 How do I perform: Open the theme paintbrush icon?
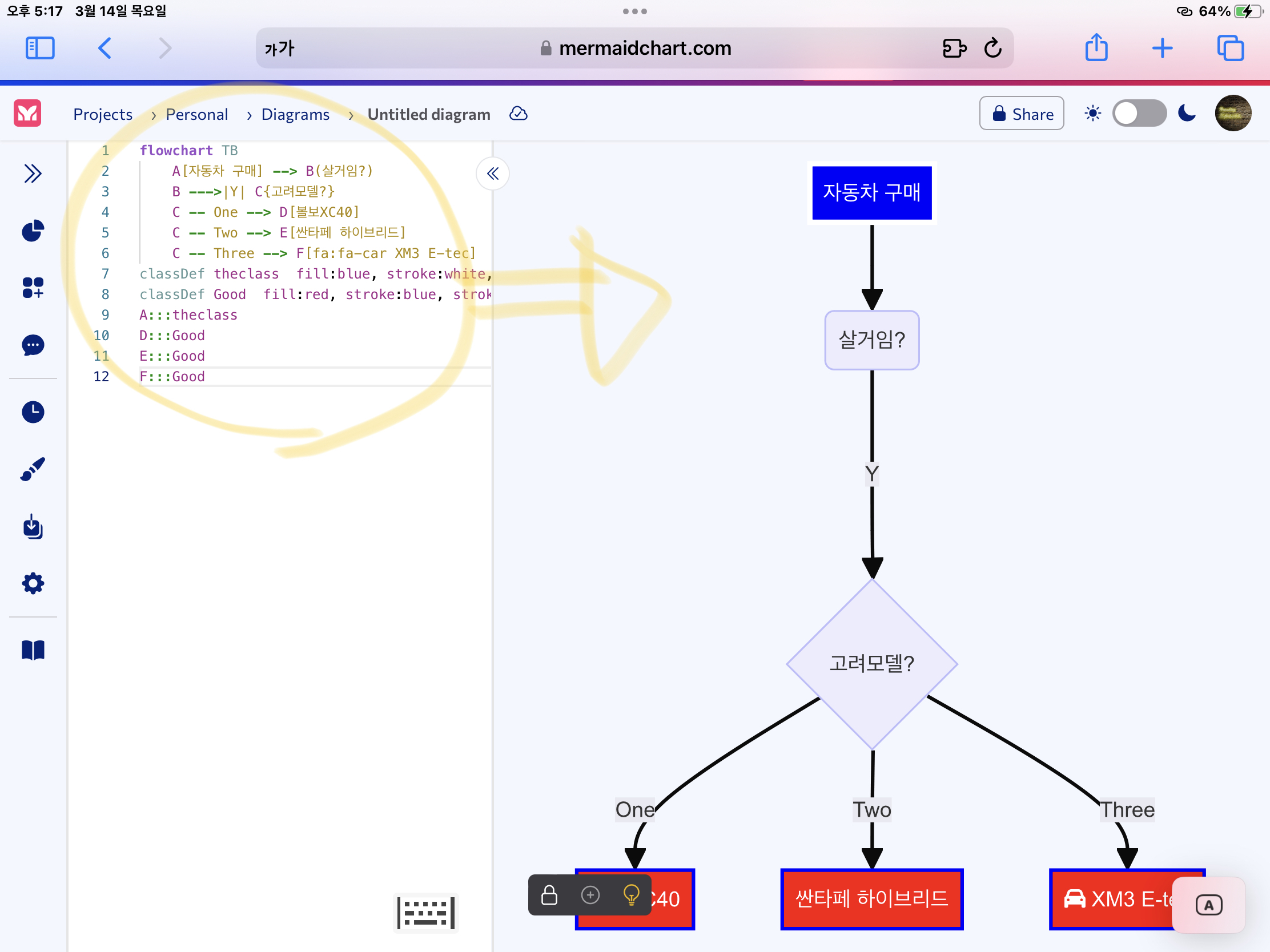point(33,469)
